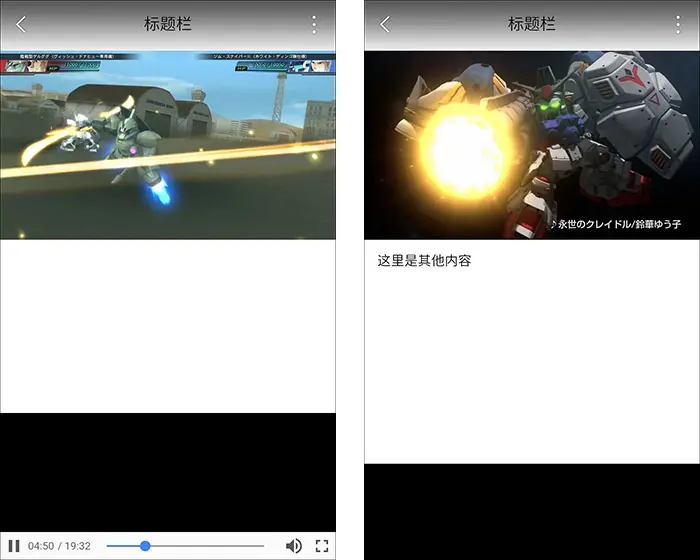
Task: Click the video progress slider handle
Action: pyautogui.click(x=145, y=546)
